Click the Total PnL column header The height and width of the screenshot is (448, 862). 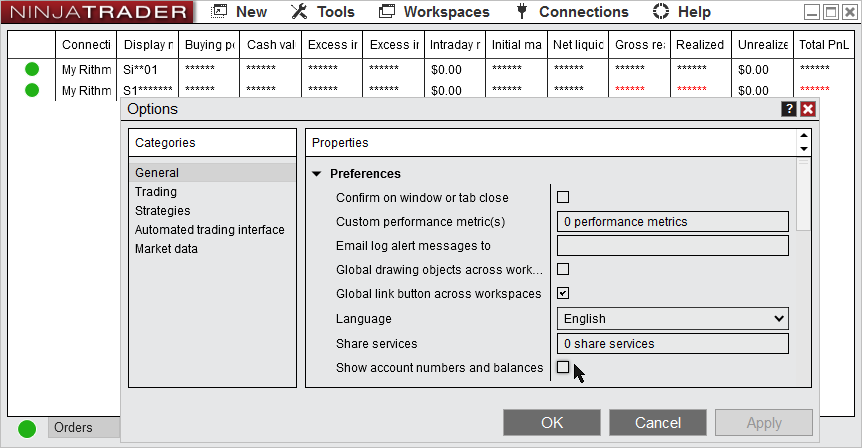tap(824, 45)
